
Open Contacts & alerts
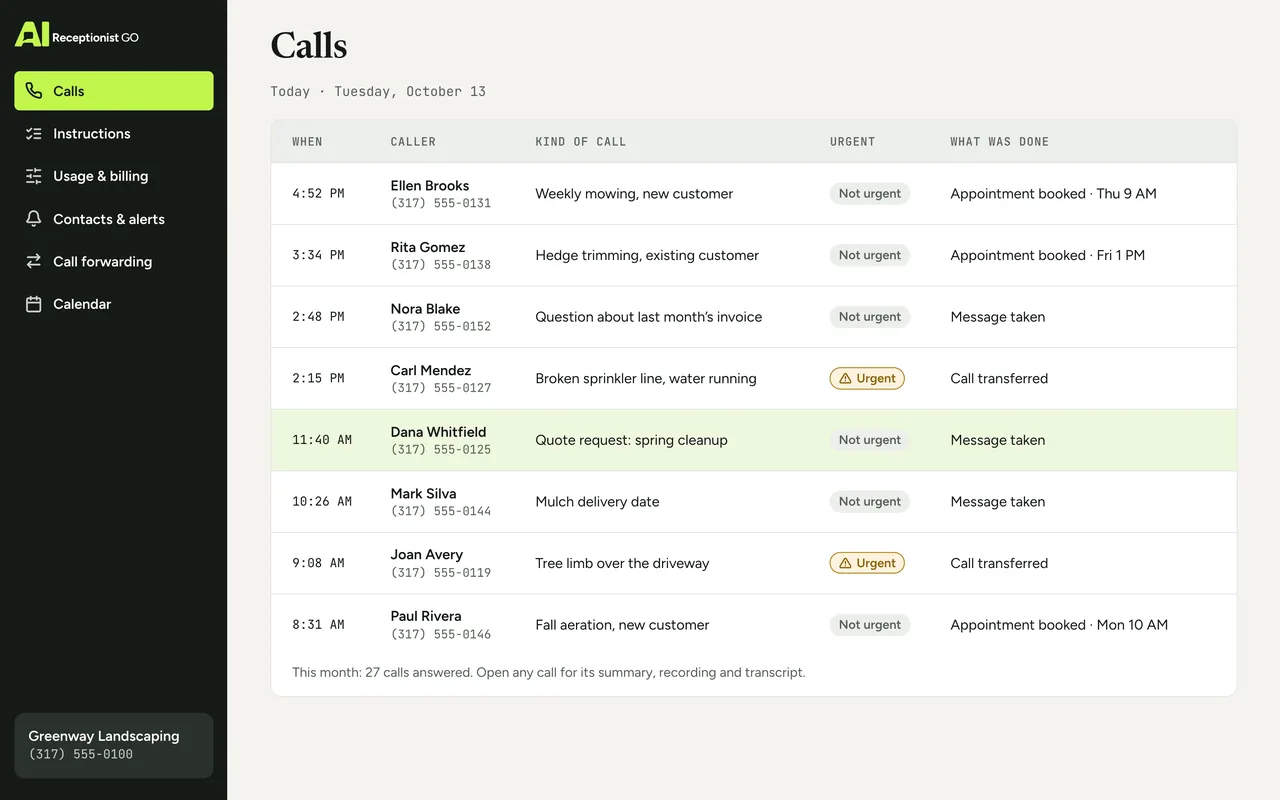(114, 219)
